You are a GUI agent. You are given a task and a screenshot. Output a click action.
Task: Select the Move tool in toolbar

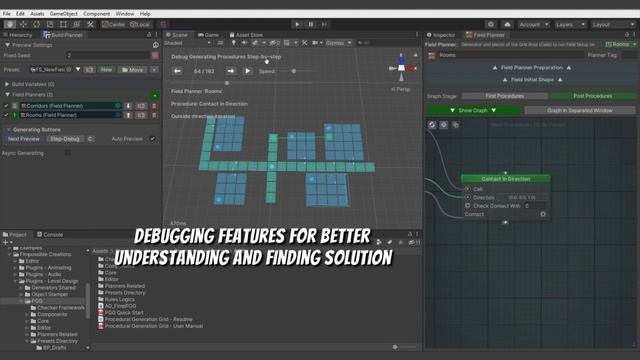coord(23,24)
